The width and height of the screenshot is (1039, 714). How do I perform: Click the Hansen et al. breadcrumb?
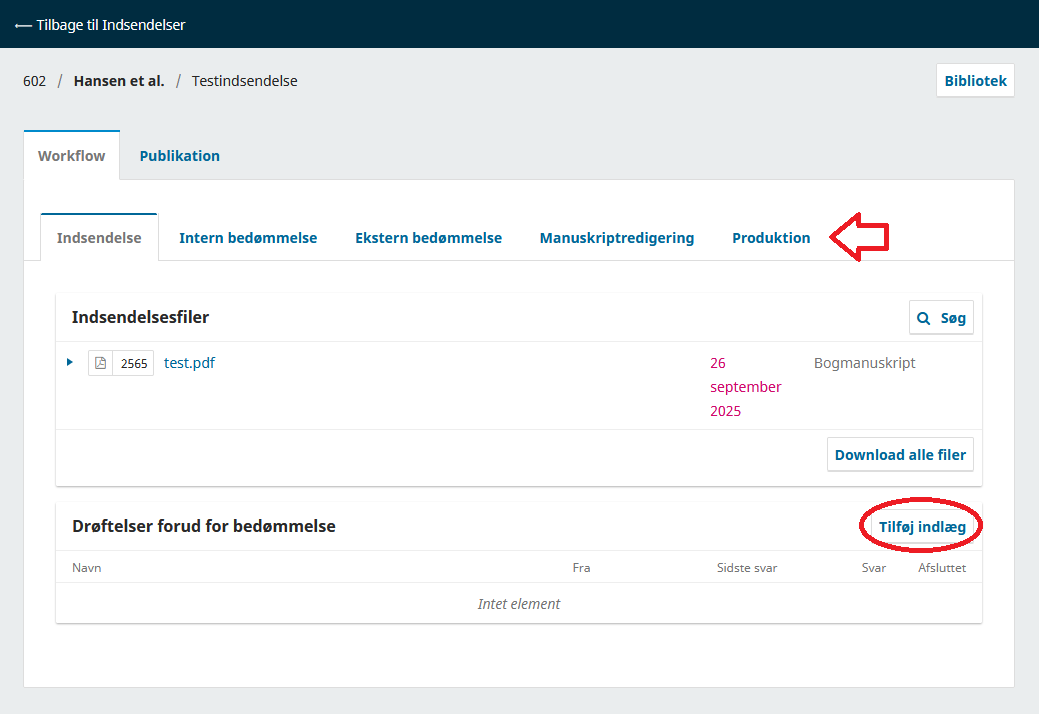118,81
